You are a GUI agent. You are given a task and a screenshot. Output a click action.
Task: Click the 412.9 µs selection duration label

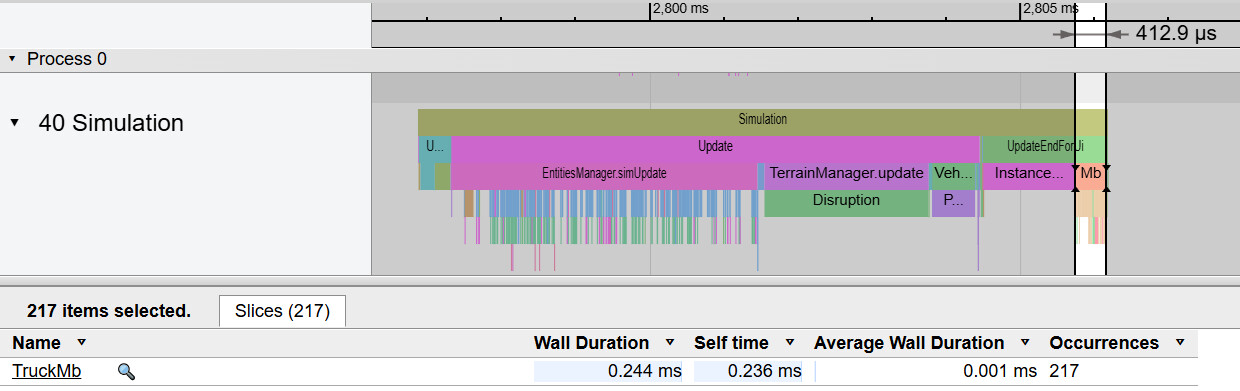click(x=1176, y=33)
